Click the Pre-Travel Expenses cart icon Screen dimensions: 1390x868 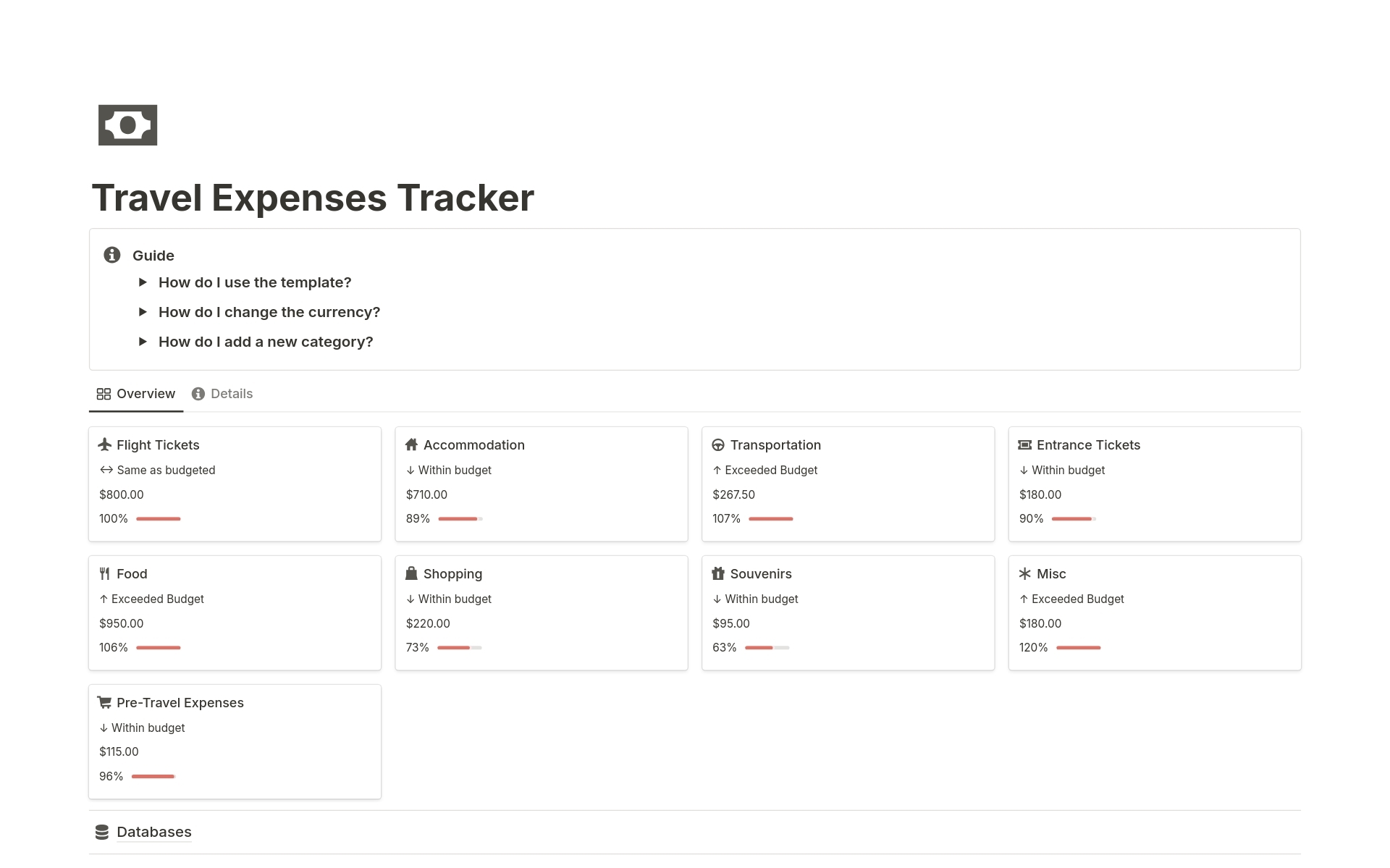pos(105,702)
